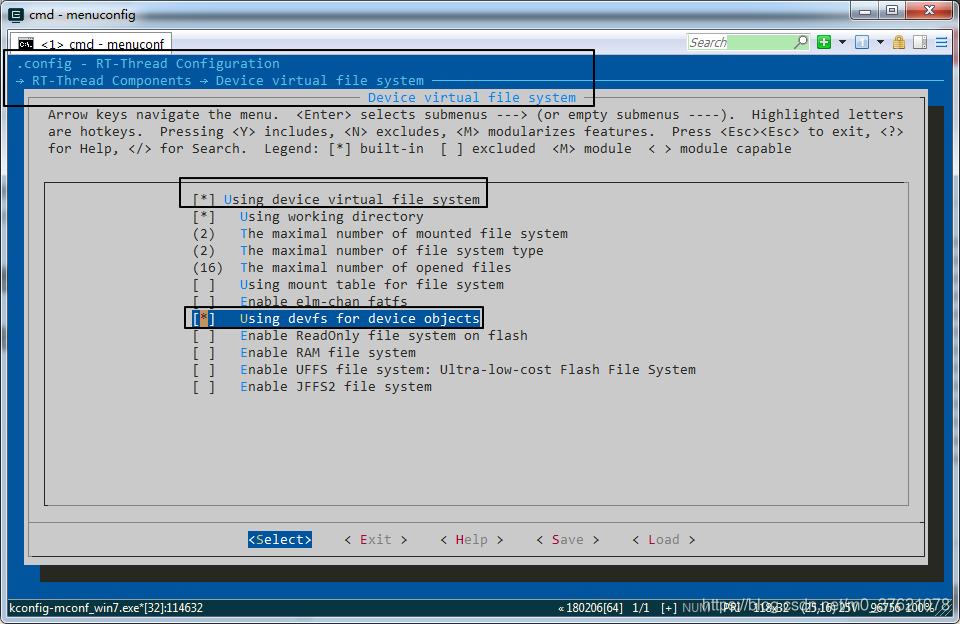The height and width of the screenshot is (624, 960).
Task: Click into the Search input field
Action: point(741,42)
